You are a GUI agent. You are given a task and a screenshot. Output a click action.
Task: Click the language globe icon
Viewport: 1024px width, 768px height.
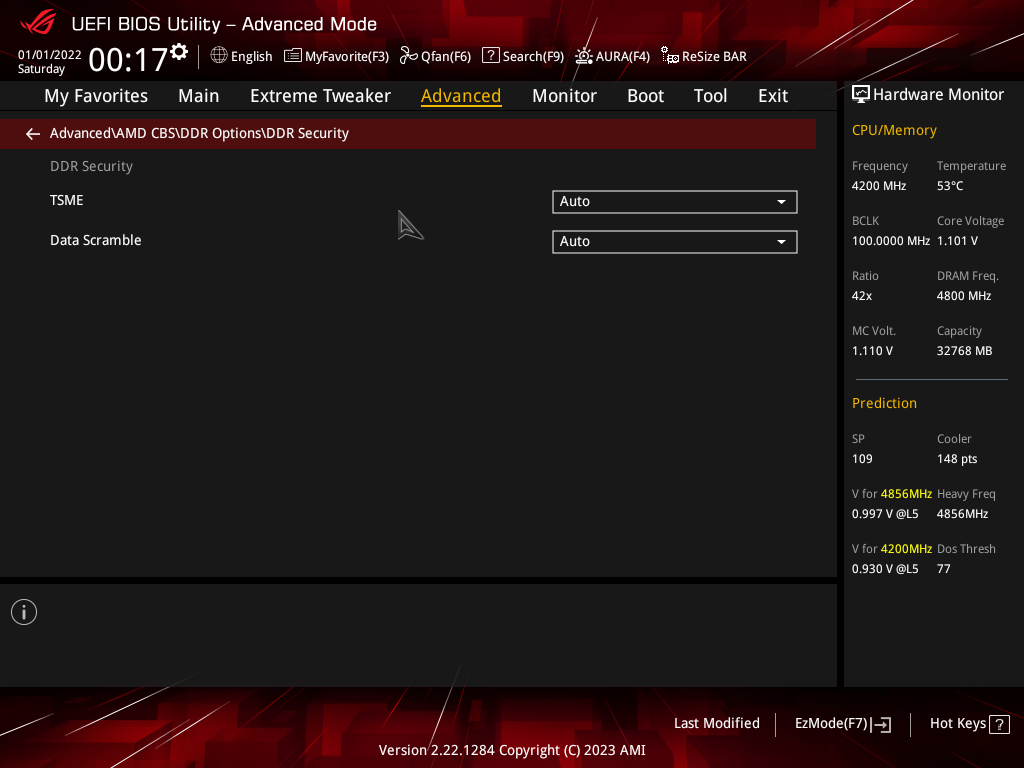219,56
